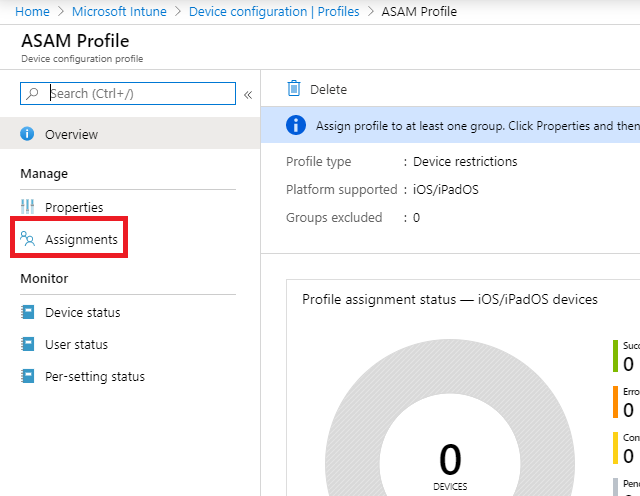Click the Delete trash can icon

coord(294,88)
